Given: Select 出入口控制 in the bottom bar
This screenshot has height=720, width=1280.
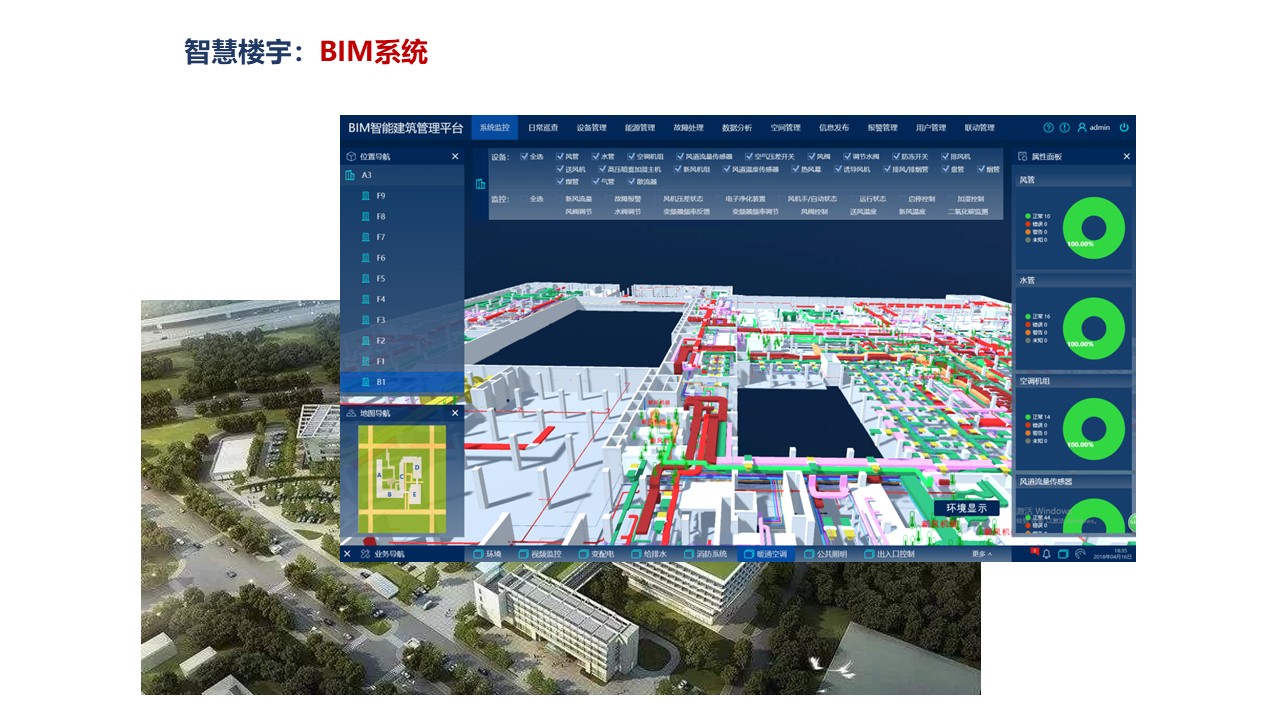Looking at the screenshot, I should 888,554.
